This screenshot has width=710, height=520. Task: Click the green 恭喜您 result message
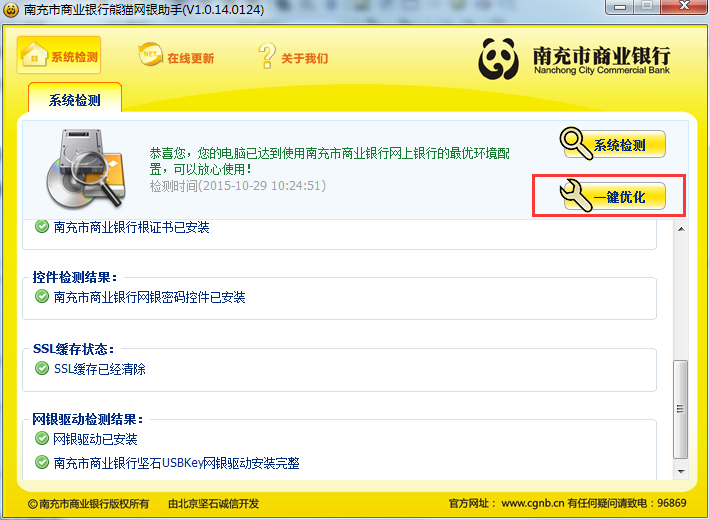[330, 161]
